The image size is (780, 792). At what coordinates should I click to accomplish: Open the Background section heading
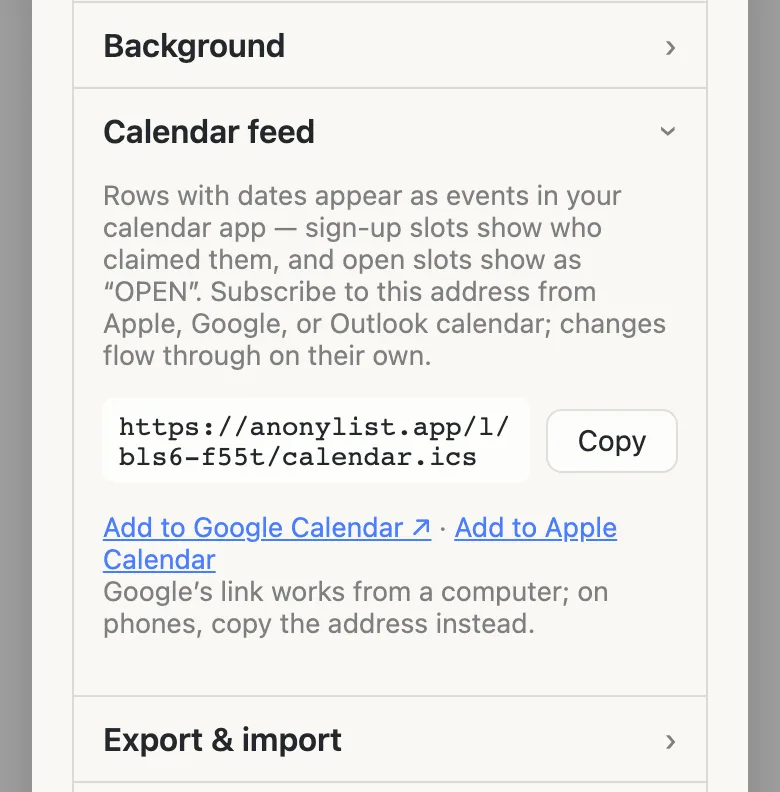pyautogui.click(x=194, y=46)
